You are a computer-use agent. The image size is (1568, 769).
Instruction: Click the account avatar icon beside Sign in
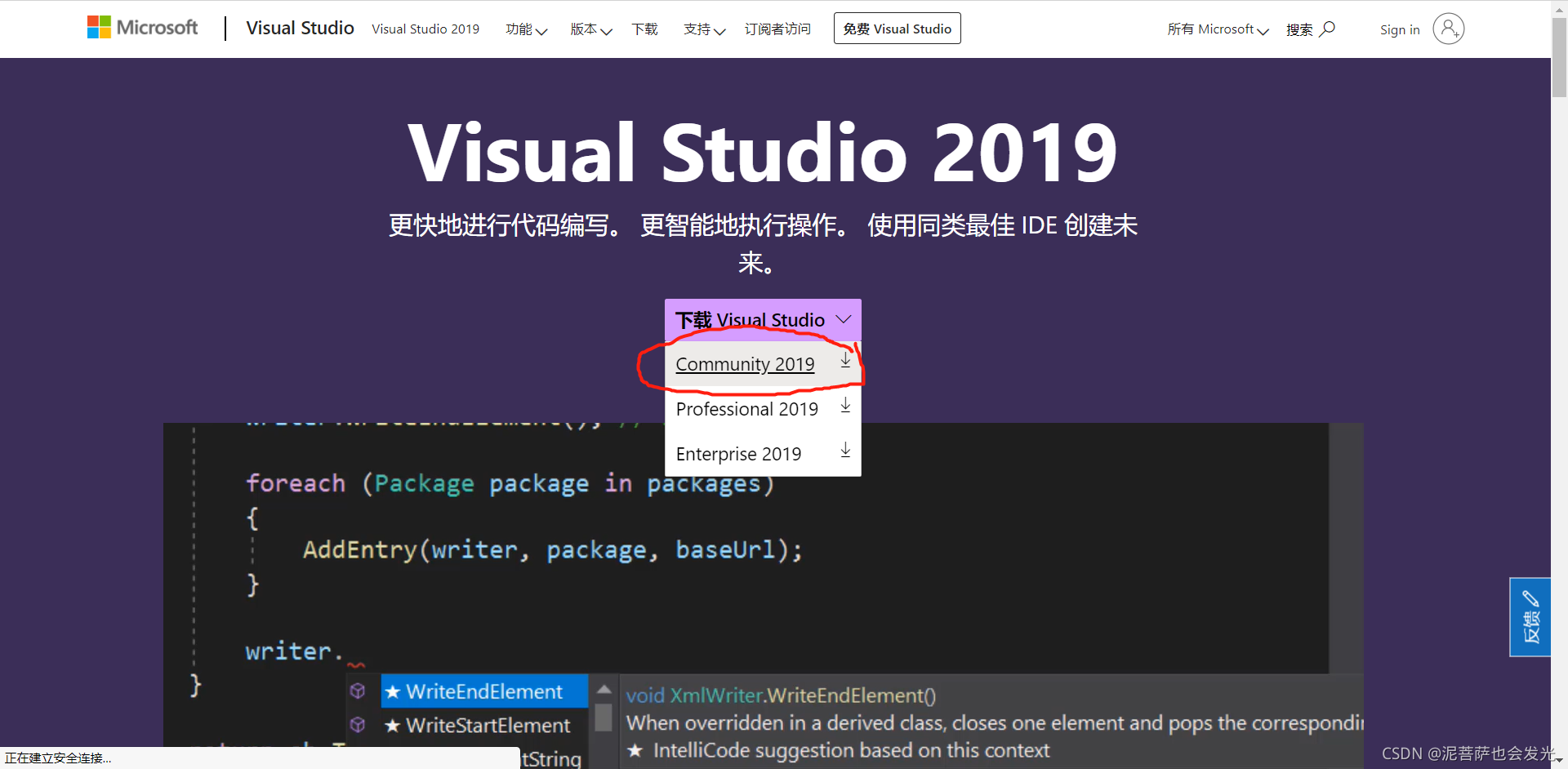pyautogui.click(x=1449, y=29)
